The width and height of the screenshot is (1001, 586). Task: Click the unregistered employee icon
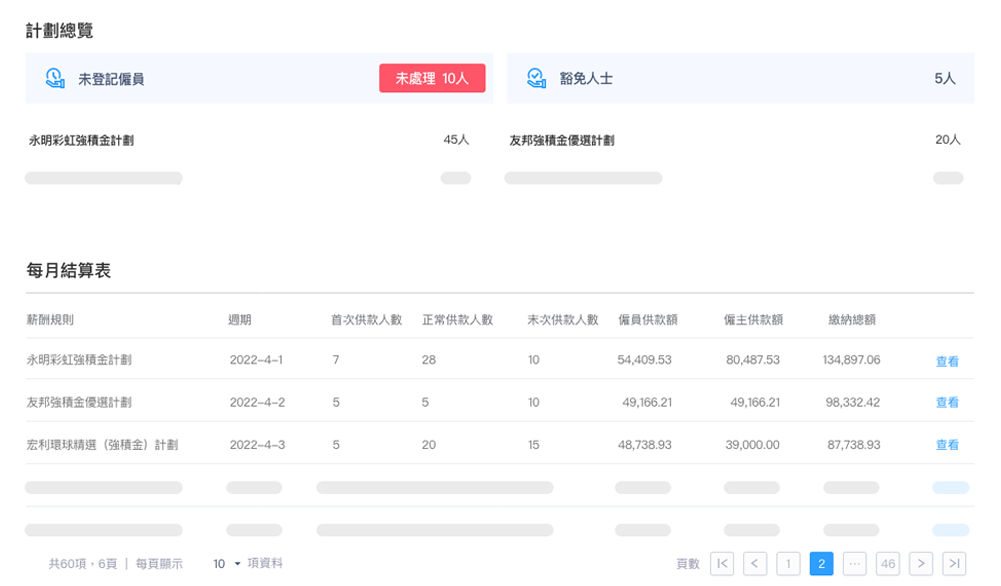[55, 78]
